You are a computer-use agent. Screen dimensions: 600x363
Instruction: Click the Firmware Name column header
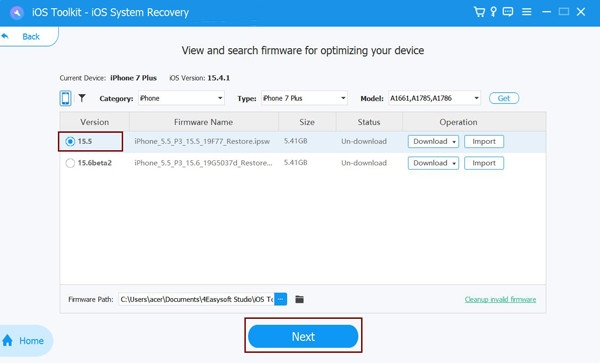point(204,122)
